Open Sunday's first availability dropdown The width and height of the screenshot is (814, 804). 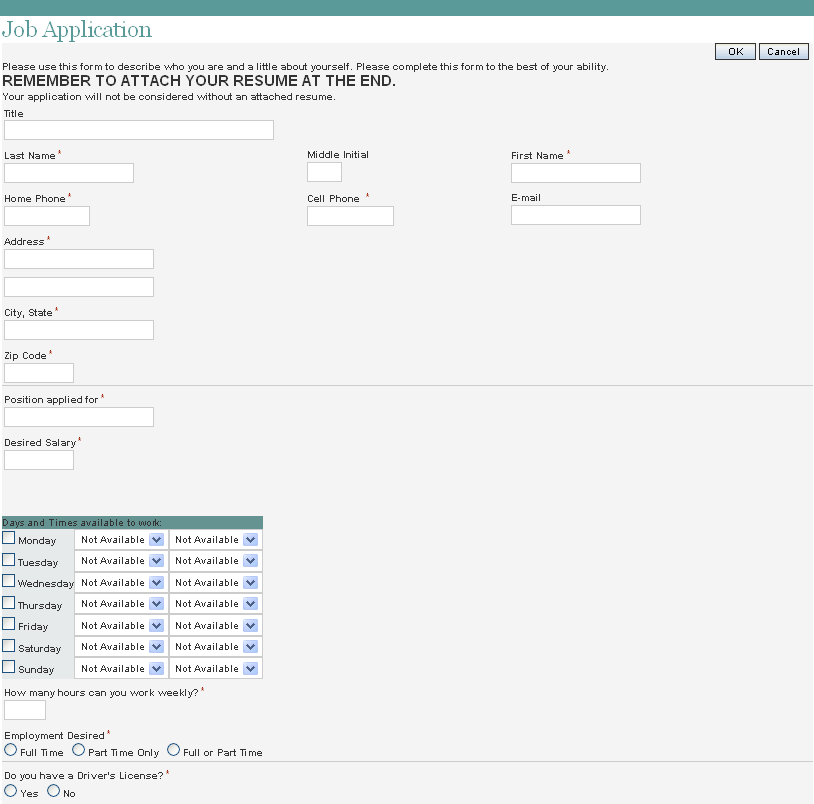(121, 669)
